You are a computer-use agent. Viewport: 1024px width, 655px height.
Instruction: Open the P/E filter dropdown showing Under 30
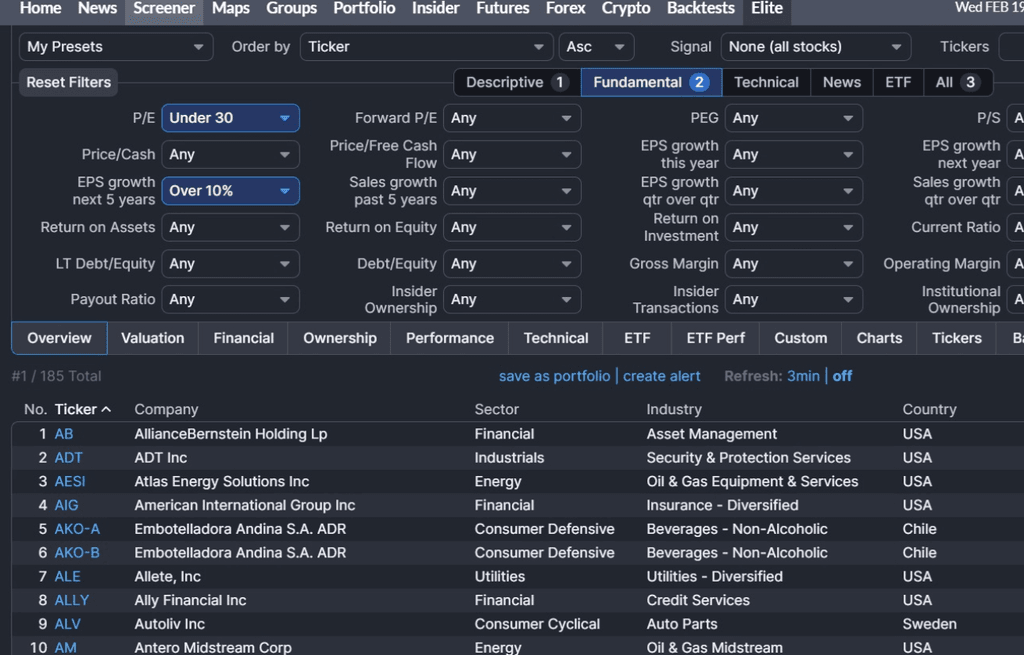(230, 117)
